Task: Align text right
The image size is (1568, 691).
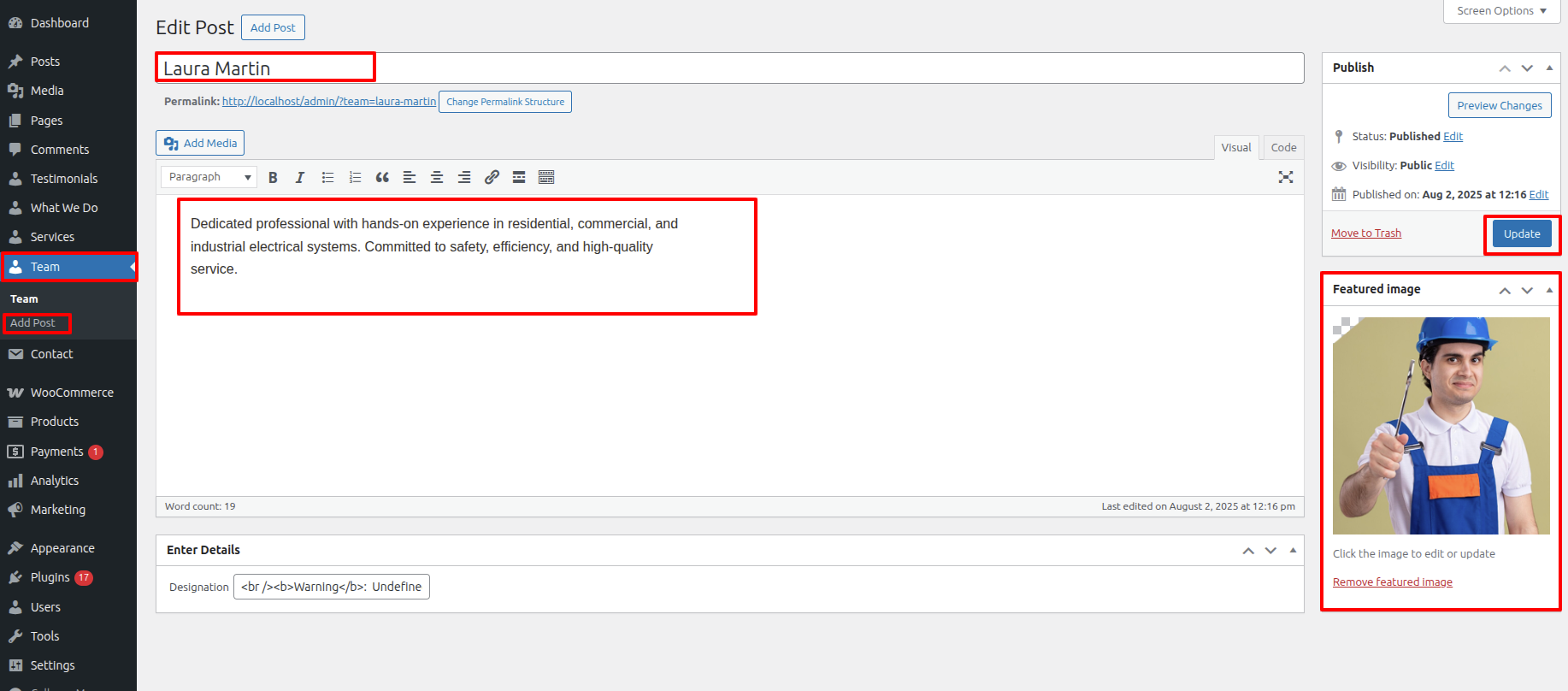Action: [x=464, y=177]
